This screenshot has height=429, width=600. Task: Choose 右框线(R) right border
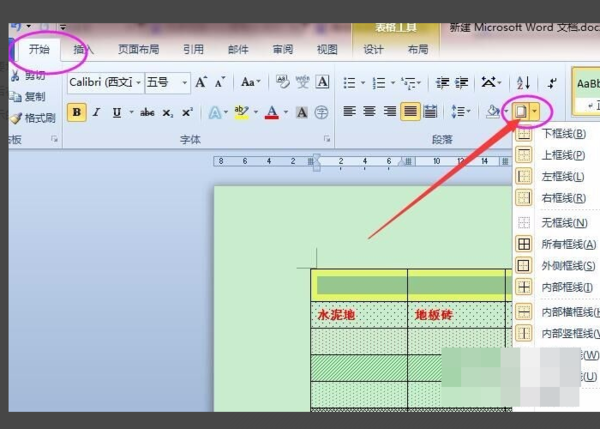(x=556, y=198)
